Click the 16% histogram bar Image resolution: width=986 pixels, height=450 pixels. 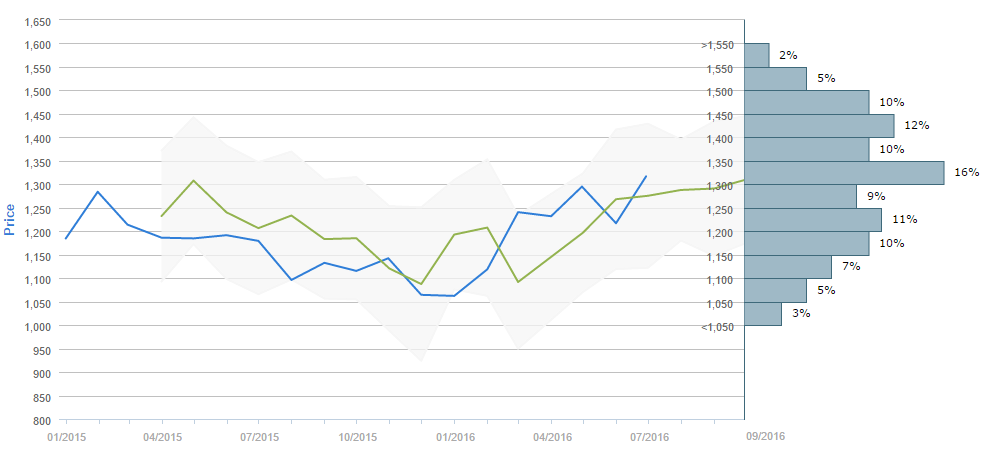[845, 173]
